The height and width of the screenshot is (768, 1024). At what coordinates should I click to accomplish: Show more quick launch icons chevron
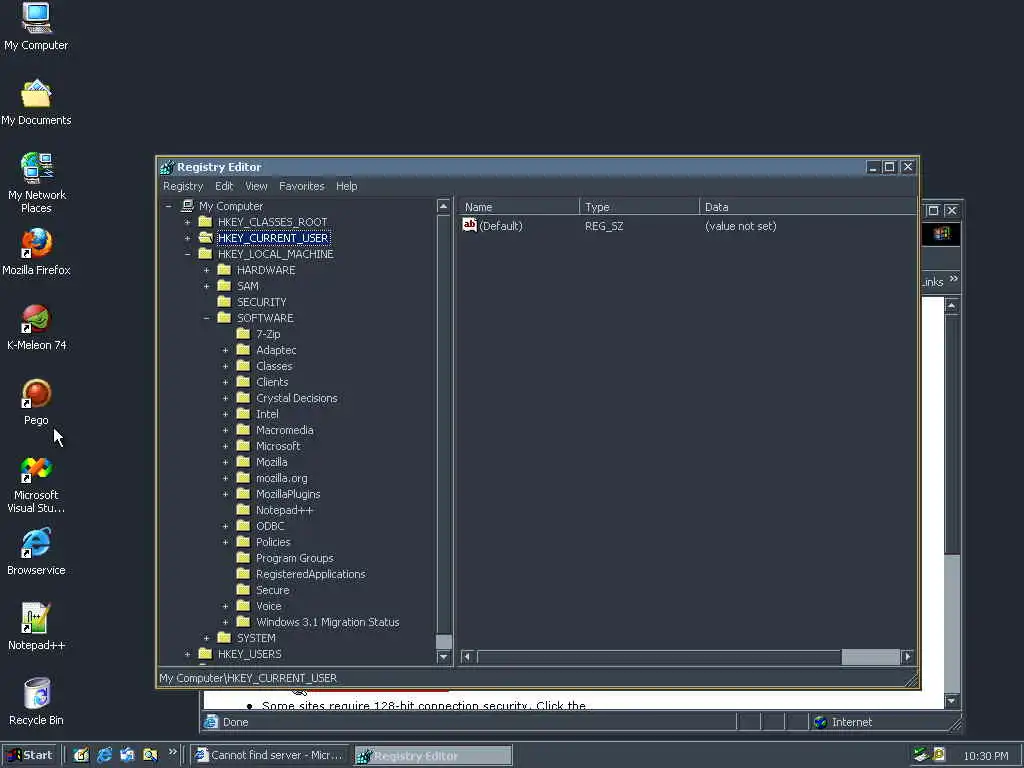(x=172, y=752)
